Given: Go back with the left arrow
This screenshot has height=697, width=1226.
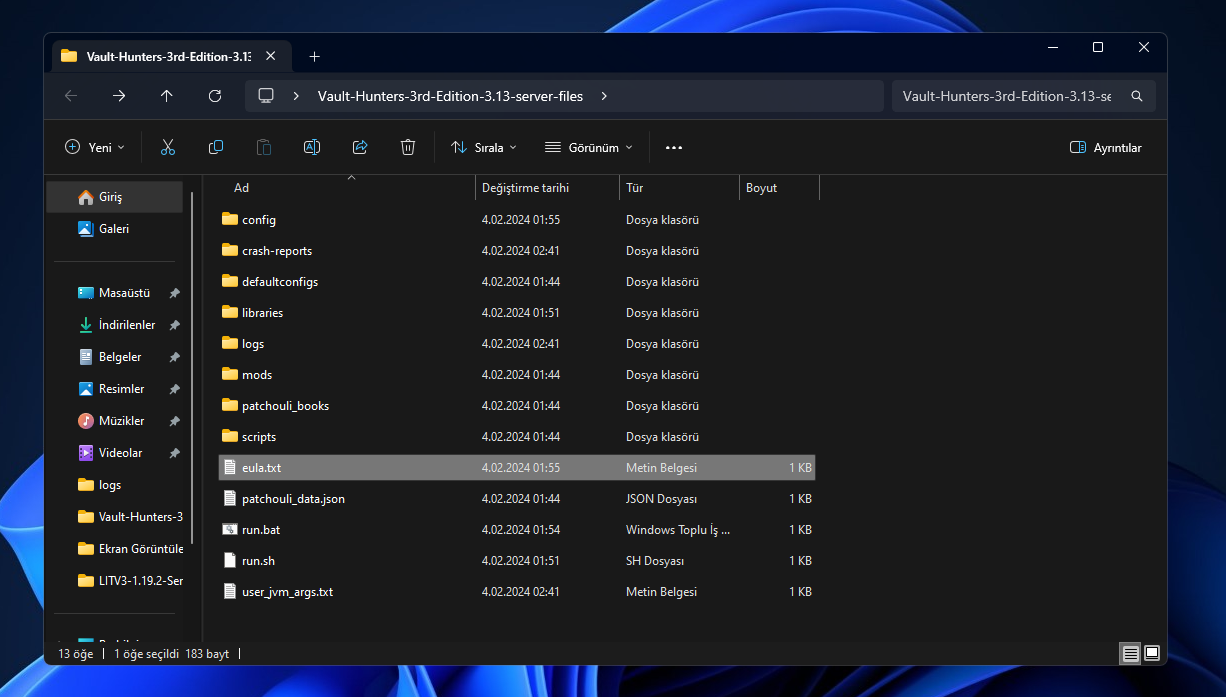Looking at the screenshot, I should (71, 96).
